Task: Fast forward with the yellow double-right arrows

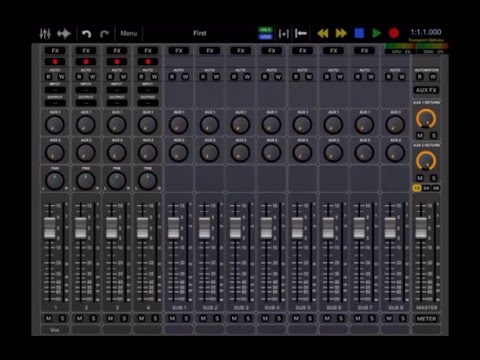Action: point(341,33)
